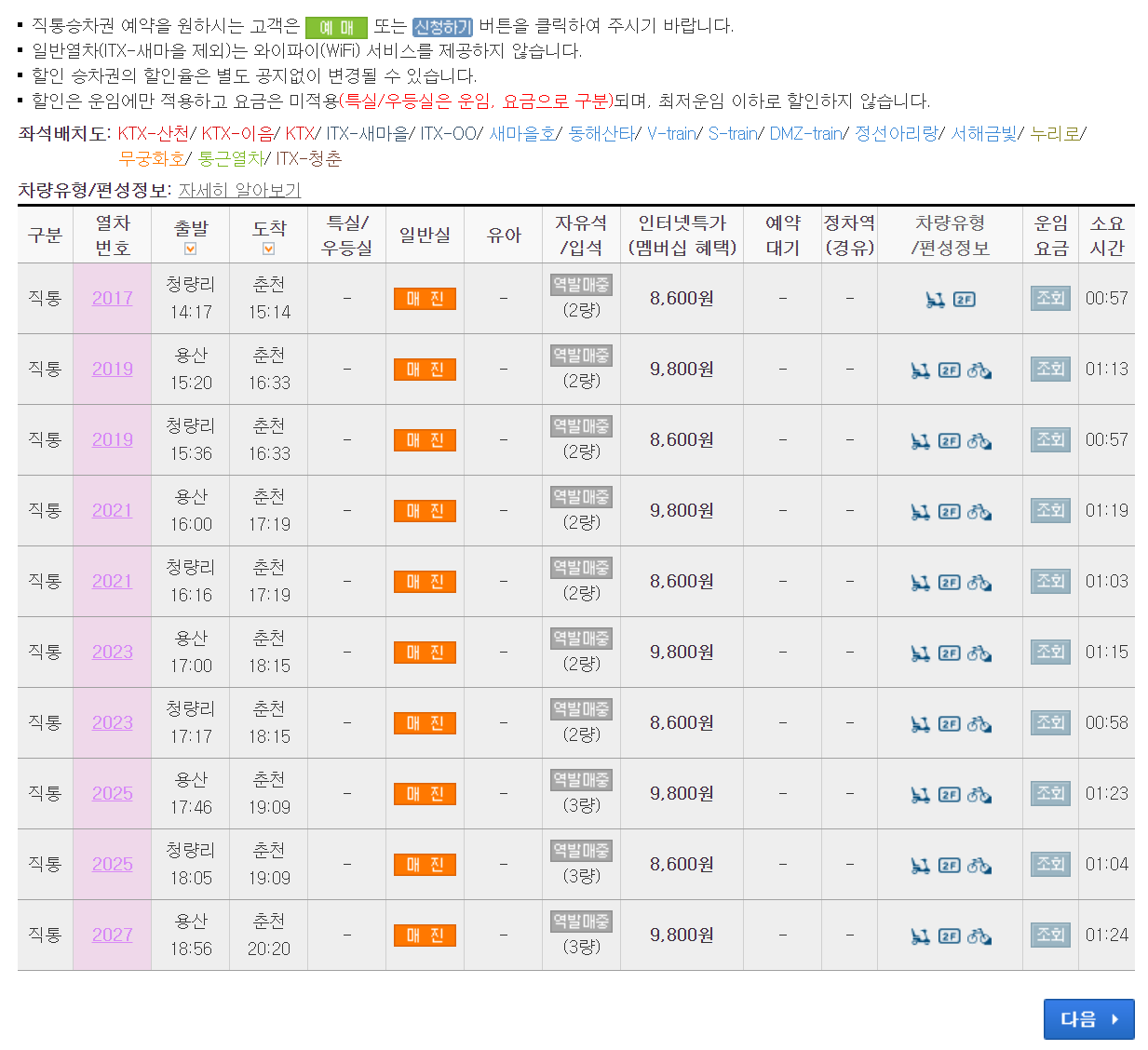Click 조회 fare lookup for the 15:20 train
Viewport: 1148px width, 1050px height.
coord(1050,369)
